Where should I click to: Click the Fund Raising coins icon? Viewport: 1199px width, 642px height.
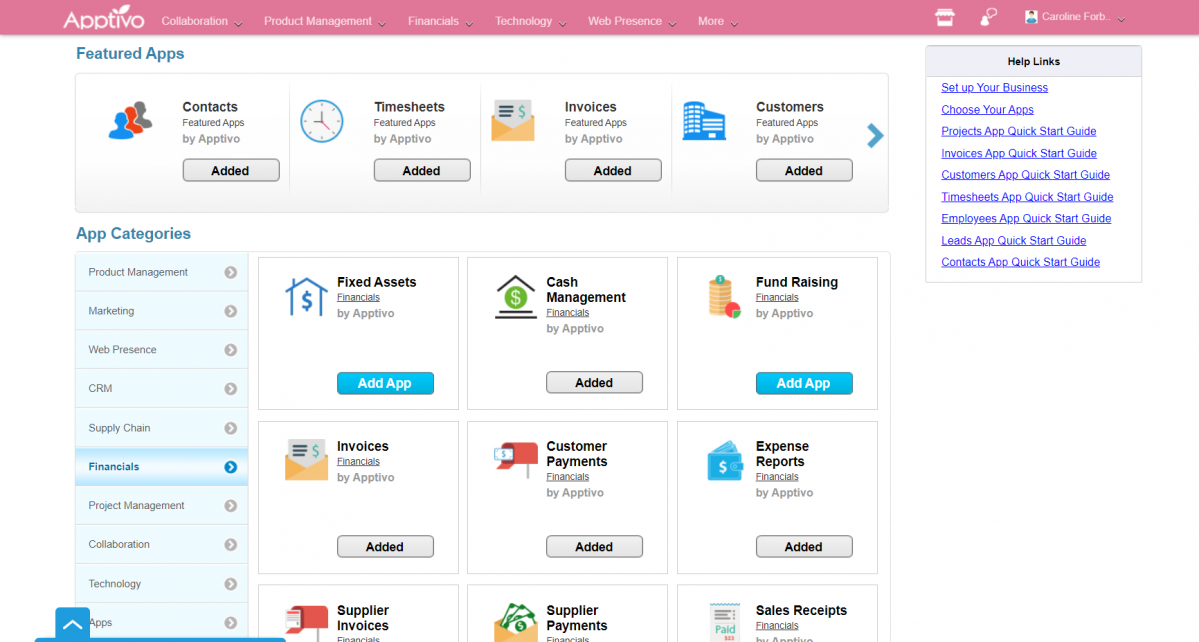point(724,297)
